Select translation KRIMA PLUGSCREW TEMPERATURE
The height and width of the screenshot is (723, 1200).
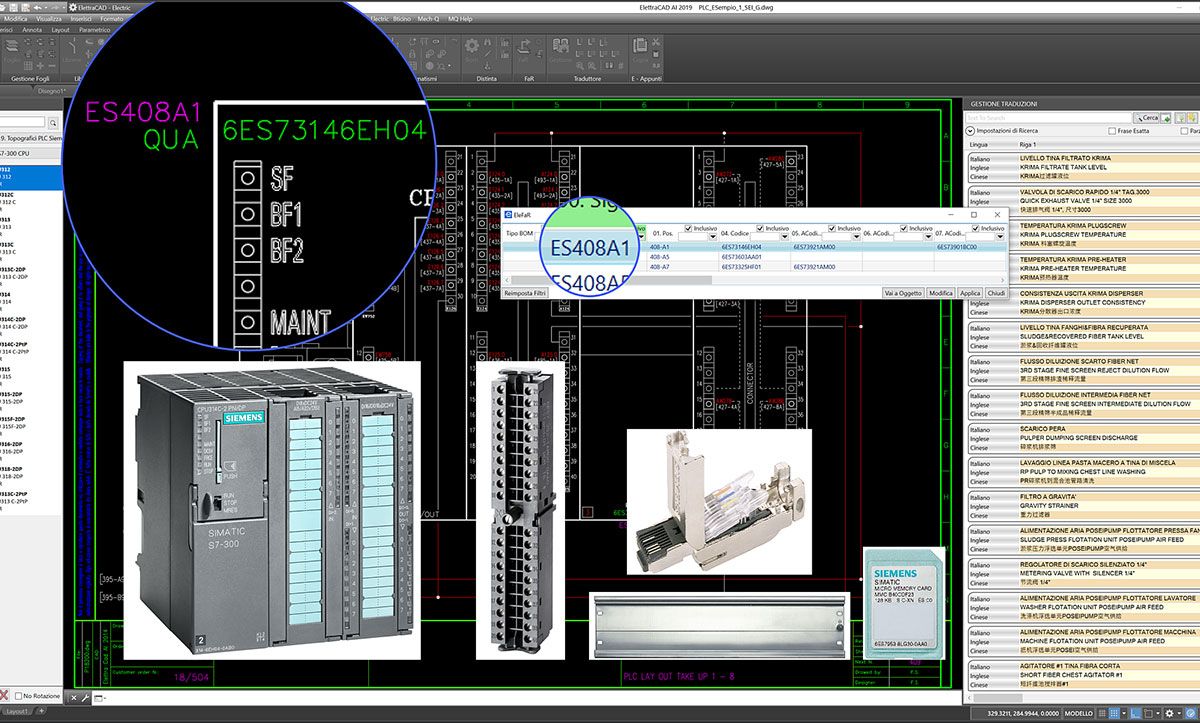[x=1074, y=234]
